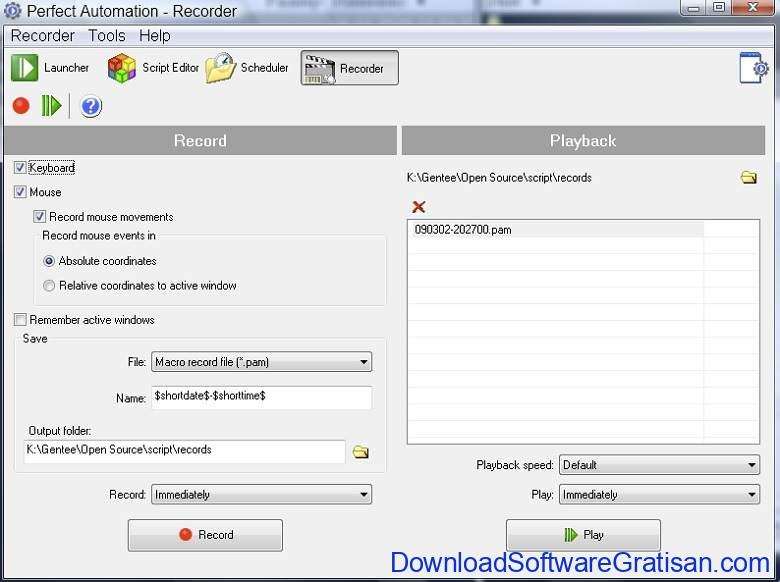This screenshot has height=582, width=780.
Task: Open the Play timing dropdown
Action: pyautogui.click(x=659, y=494)
